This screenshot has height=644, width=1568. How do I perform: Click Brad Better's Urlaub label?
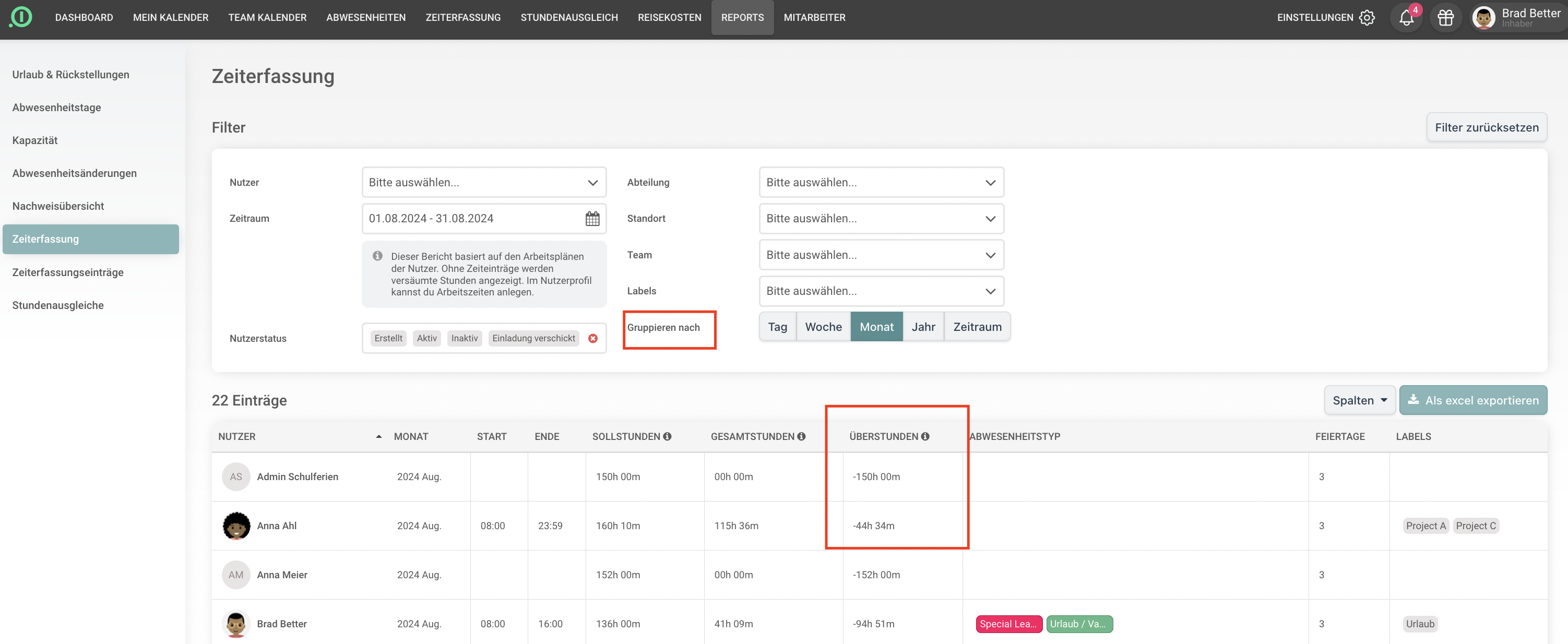point(1420,624)
